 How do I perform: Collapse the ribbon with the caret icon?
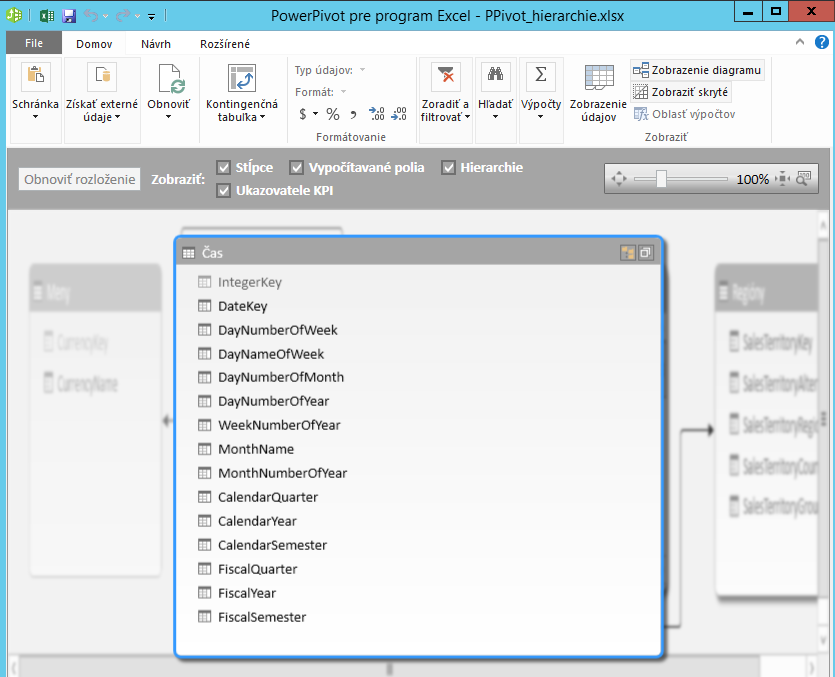tap(800, 42)
